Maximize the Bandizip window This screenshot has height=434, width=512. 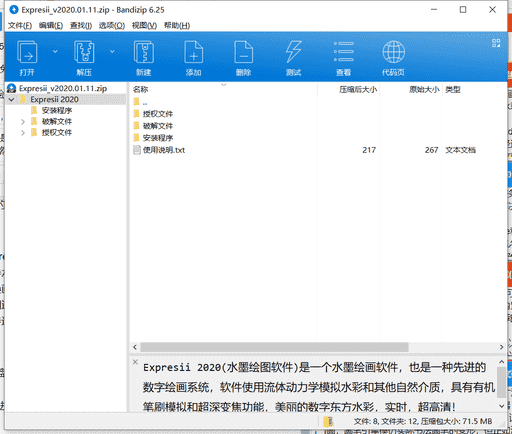(463, 10)
